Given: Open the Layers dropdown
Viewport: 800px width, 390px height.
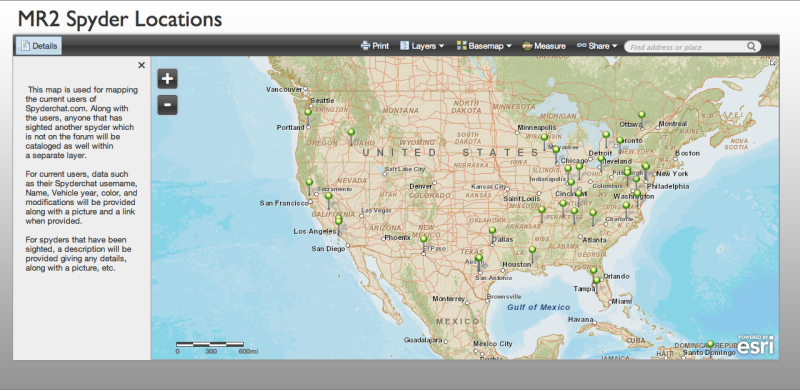Looking at the screenshot, I should point(422,46).
